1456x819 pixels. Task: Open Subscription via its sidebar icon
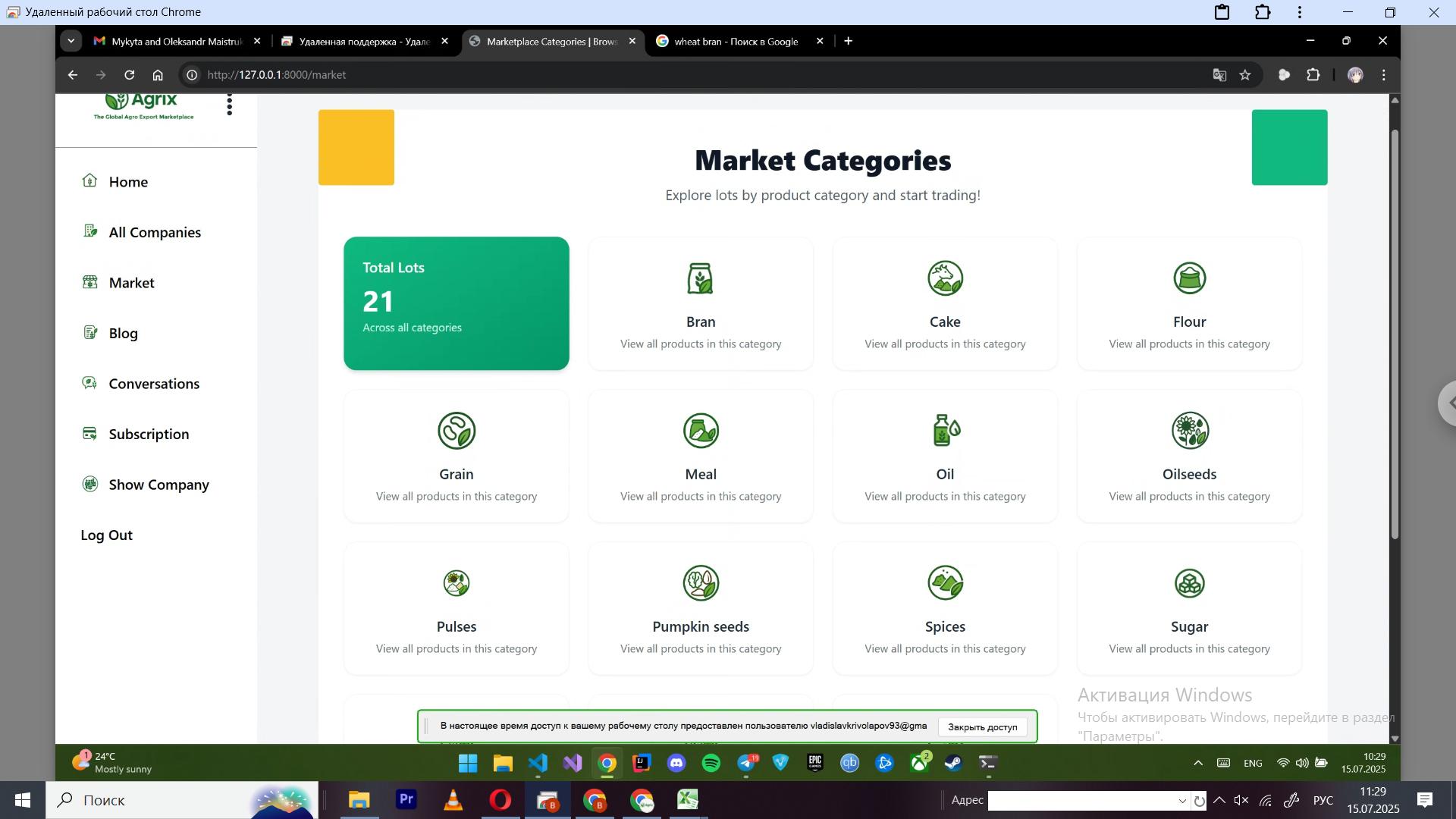click(x=89, y=433)
